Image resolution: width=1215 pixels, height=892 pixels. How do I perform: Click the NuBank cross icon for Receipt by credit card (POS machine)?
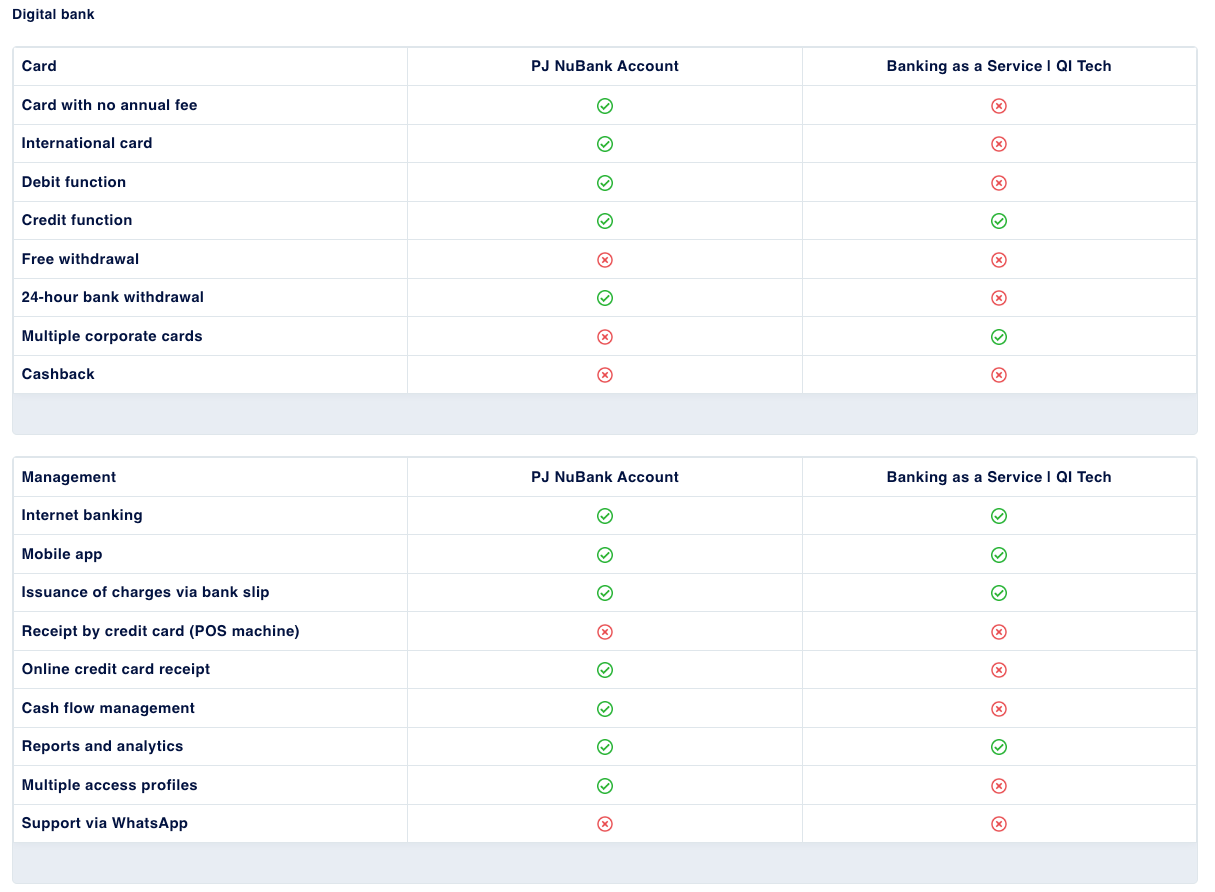coord(605,632)
